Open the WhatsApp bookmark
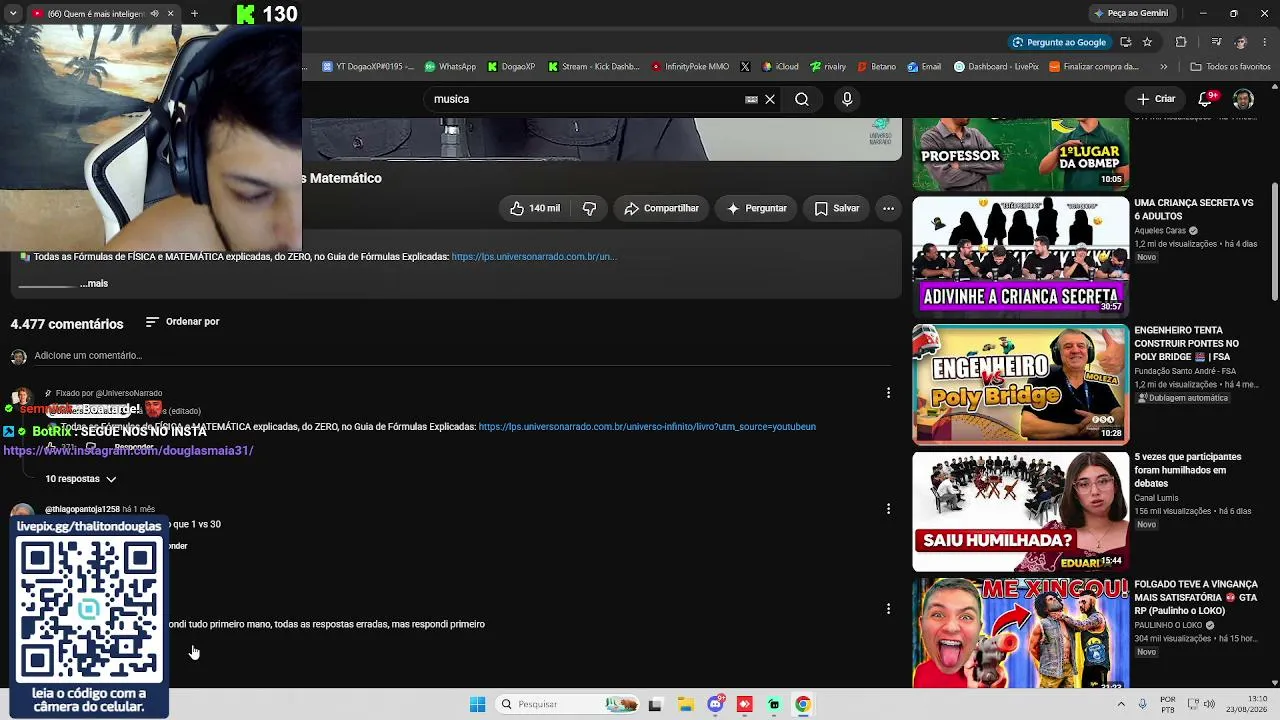 point(450,67)
